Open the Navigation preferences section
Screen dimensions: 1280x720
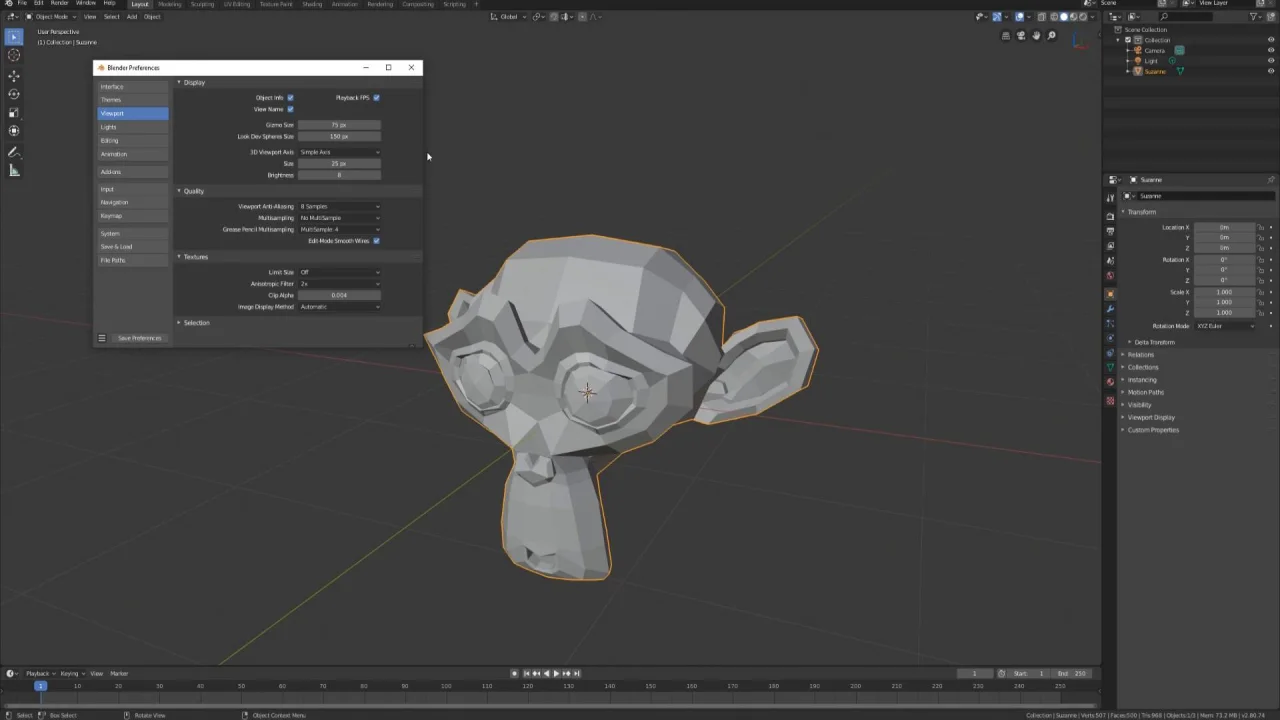(x=133, y=202)
